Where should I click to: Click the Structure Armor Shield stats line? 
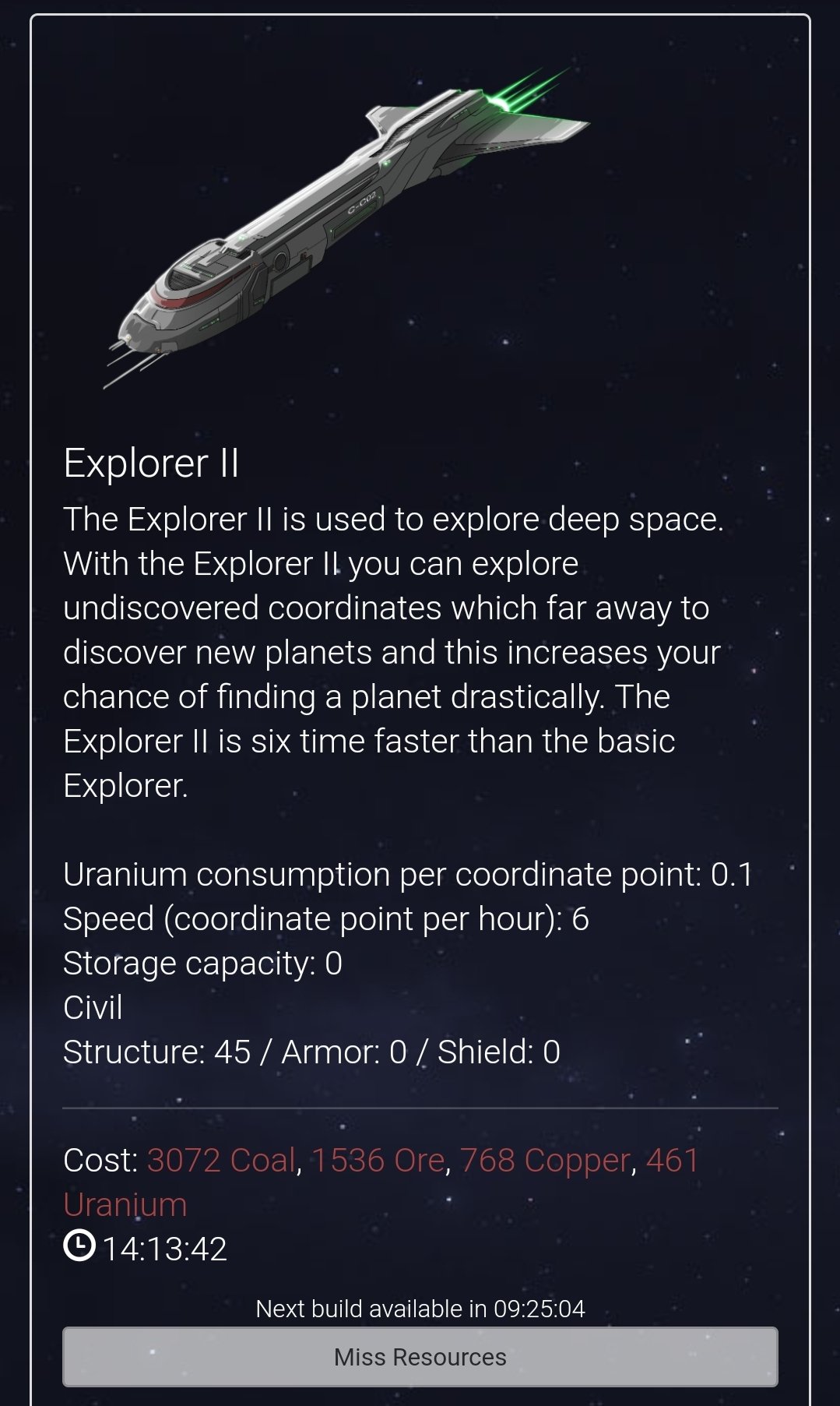click(x=312, y=1052)
